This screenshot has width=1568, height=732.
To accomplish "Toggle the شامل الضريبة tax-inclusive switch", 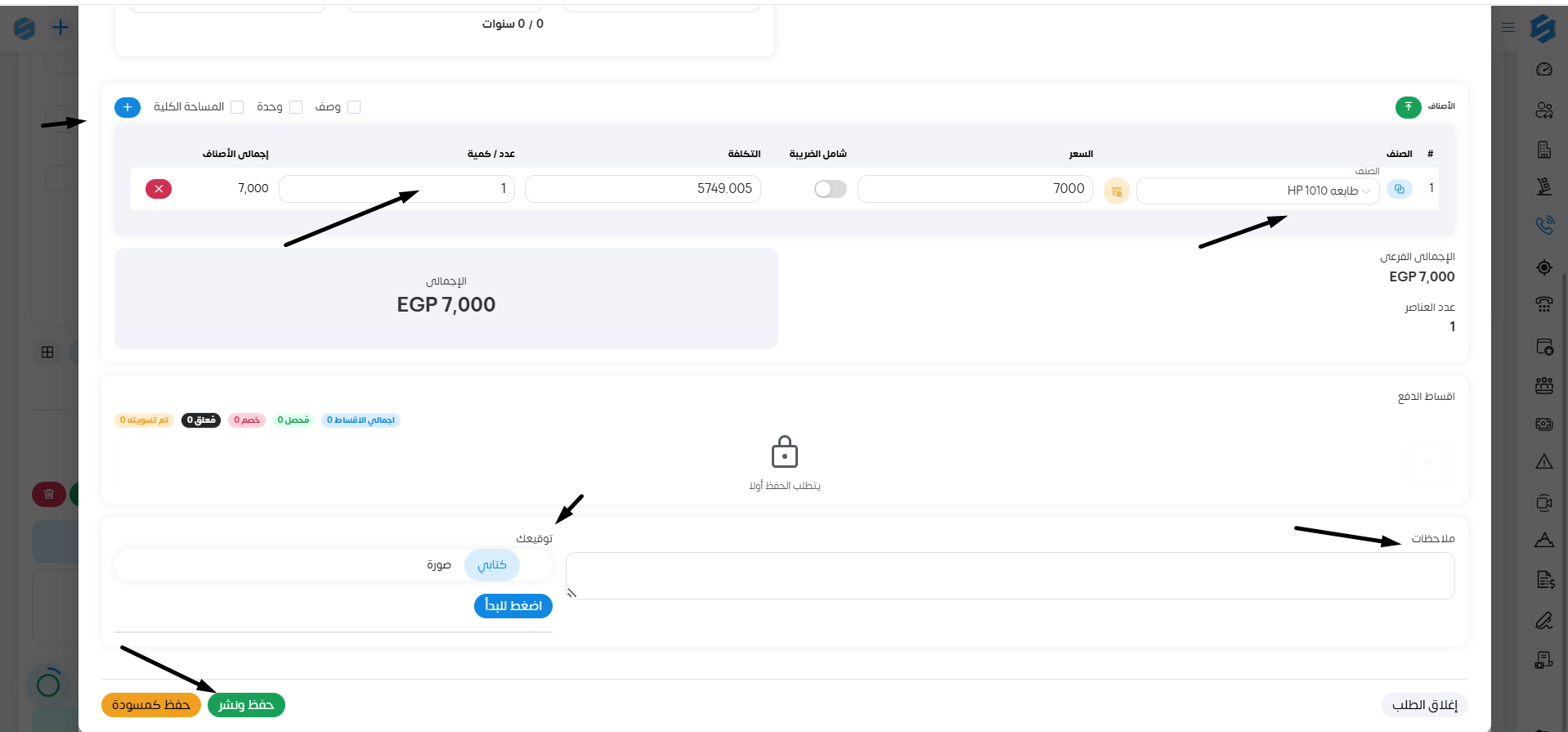I will [x=830, y=189].
